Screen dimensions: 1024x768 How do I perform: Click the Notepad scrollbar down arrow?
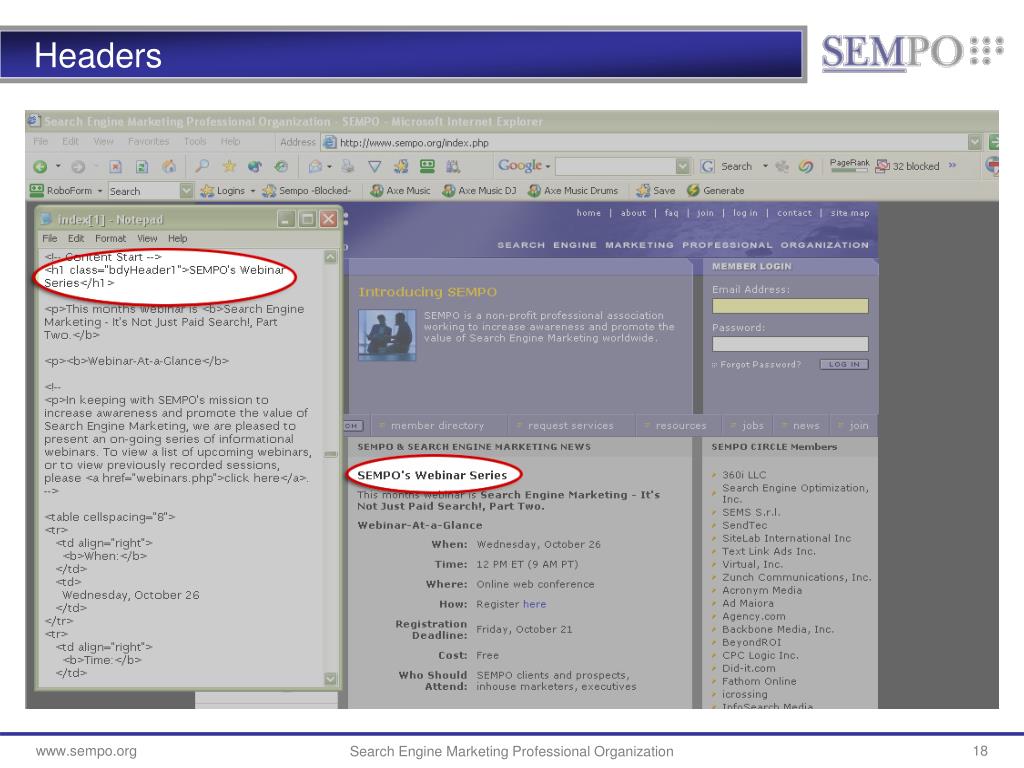click(330, 679)
